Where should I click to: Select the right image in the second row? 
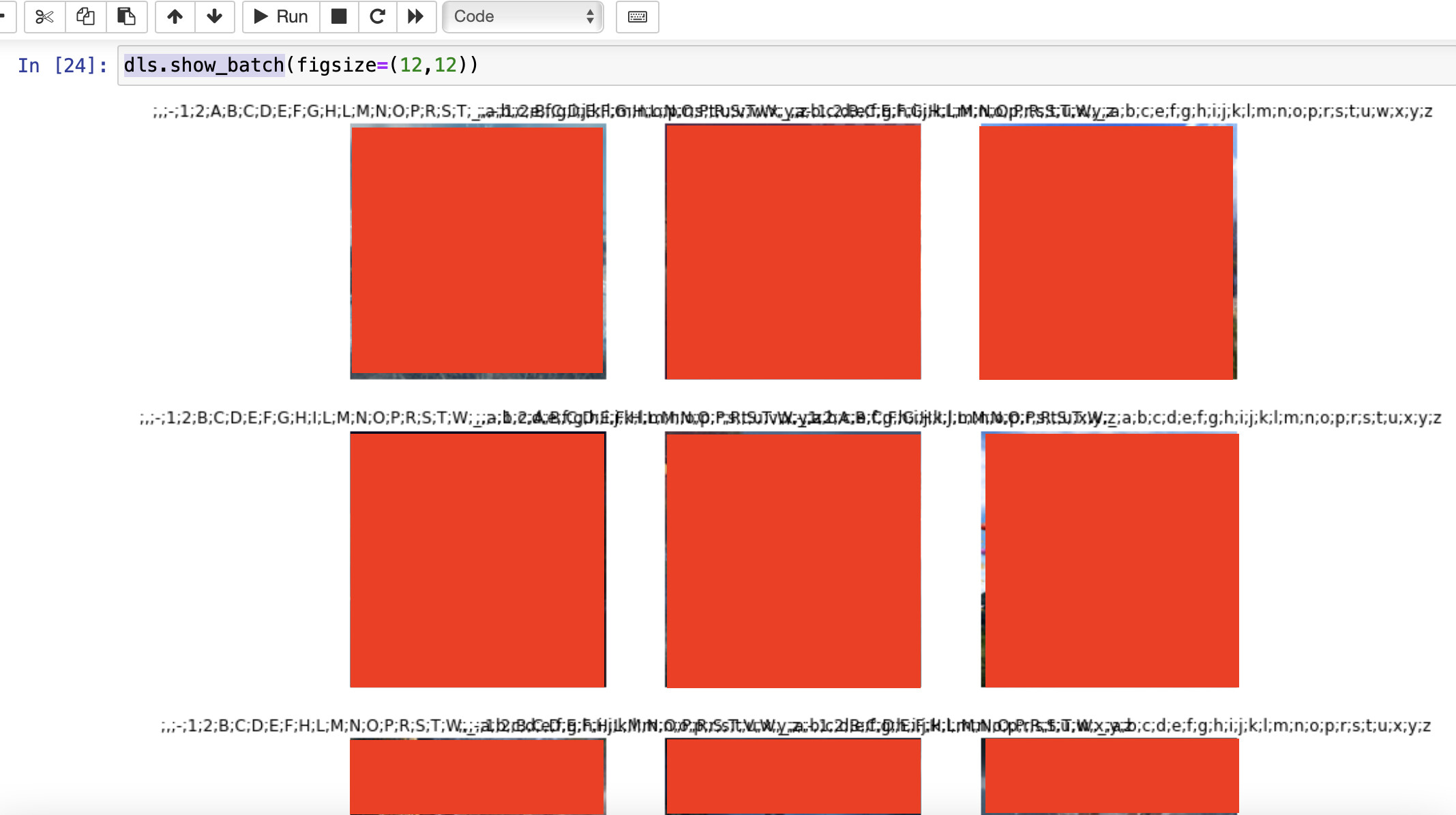(x=1110, y=559)
